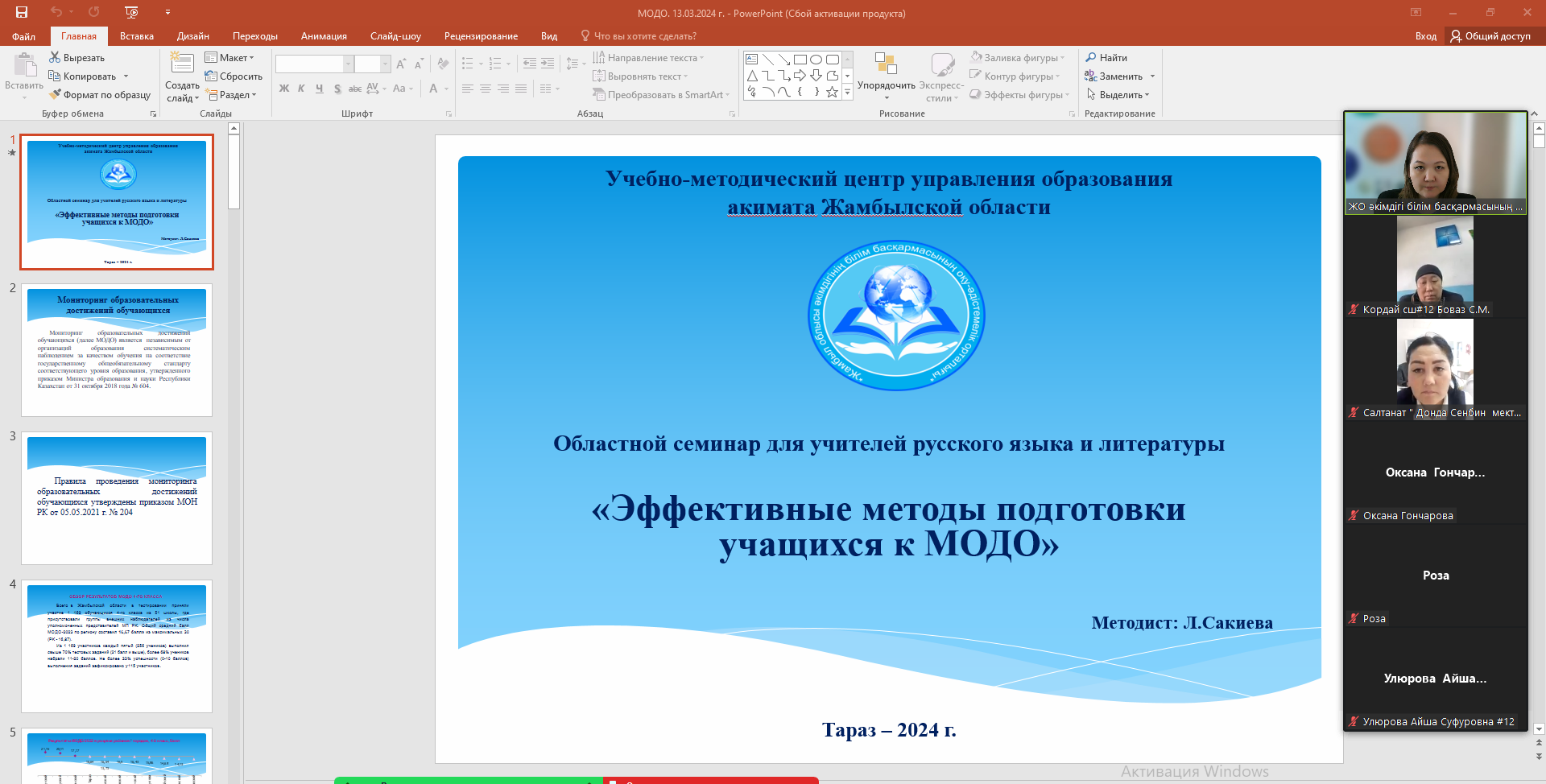Switch to Вид tab
The height and width of the screenshot is (784, 1546).
[549, 36]
